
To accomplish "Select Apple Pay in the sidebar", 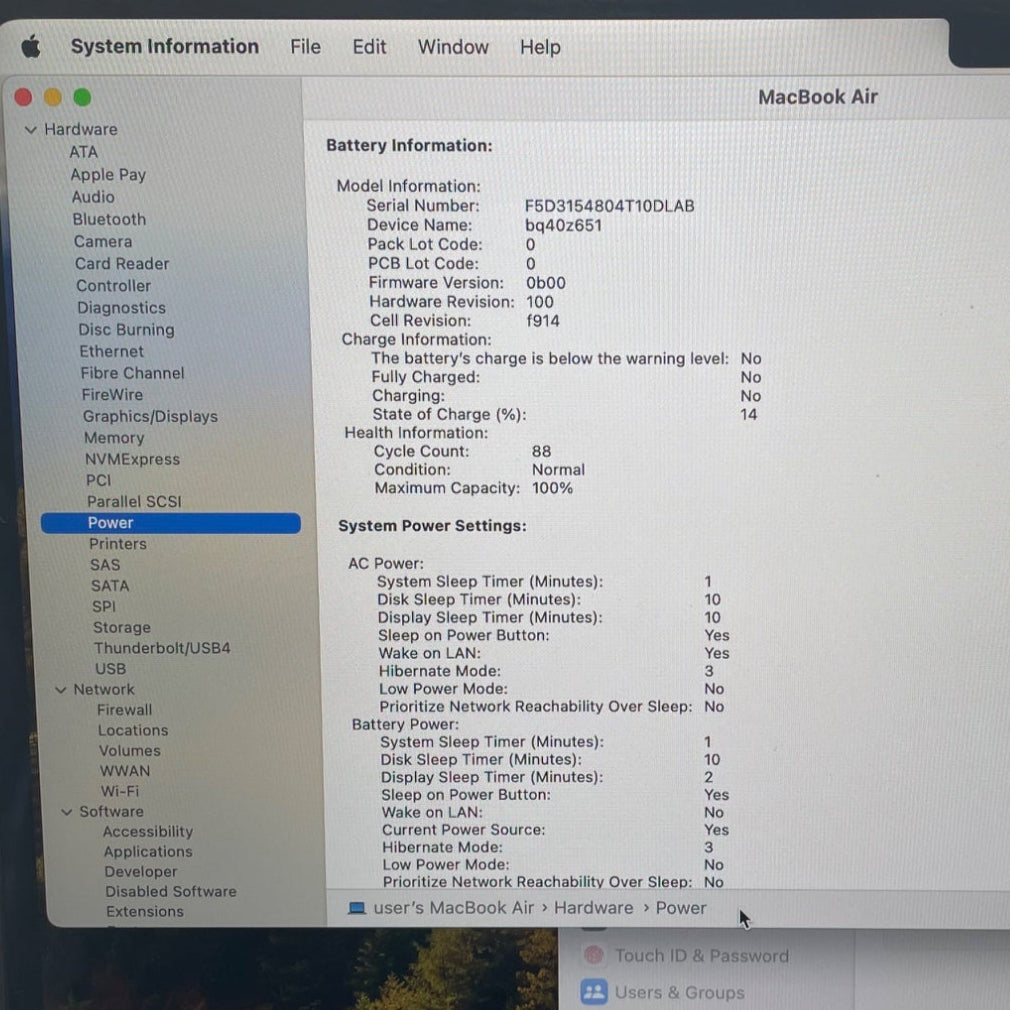I will [x=108, y=175].
